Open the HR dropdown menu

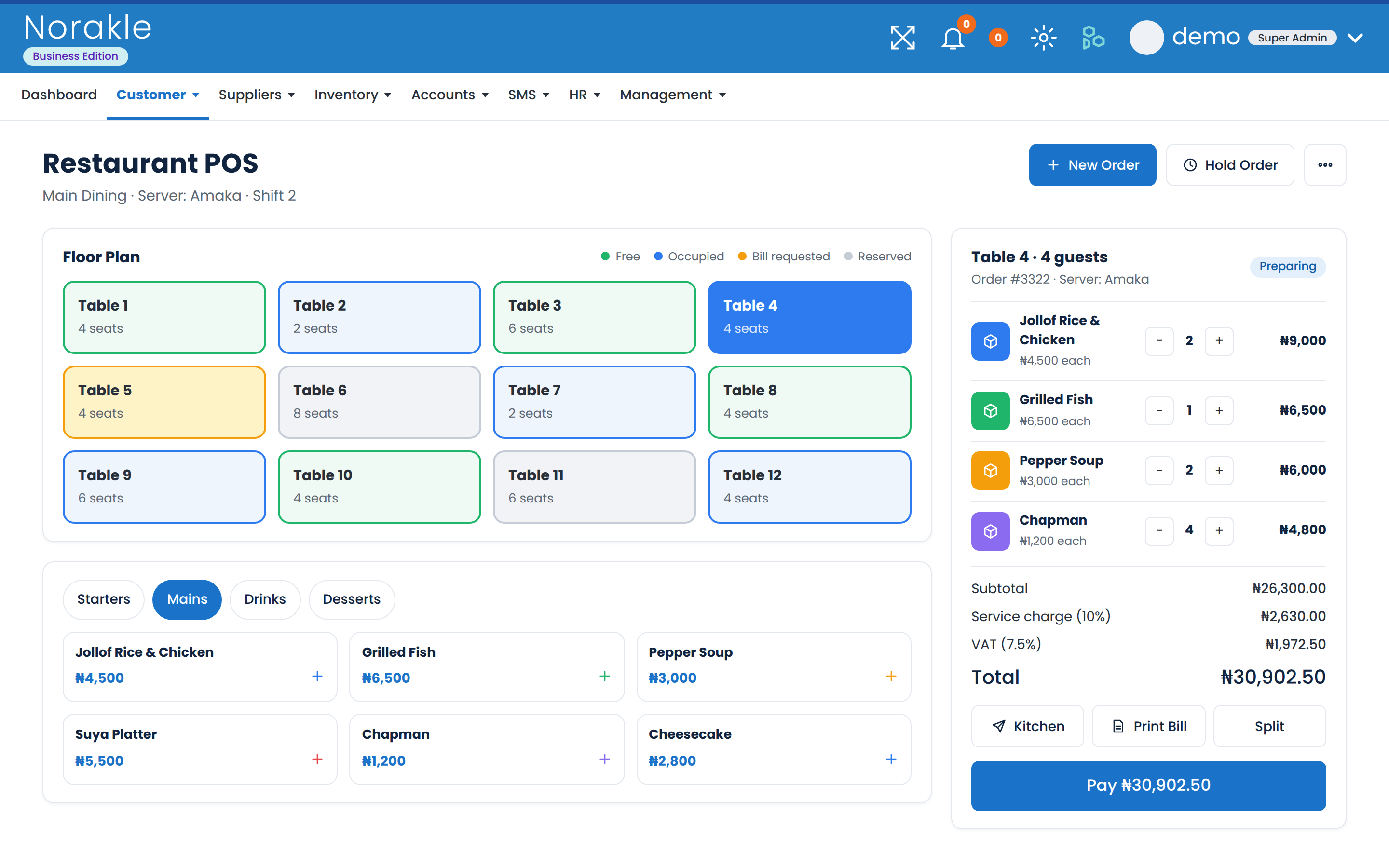click(585, 95)
